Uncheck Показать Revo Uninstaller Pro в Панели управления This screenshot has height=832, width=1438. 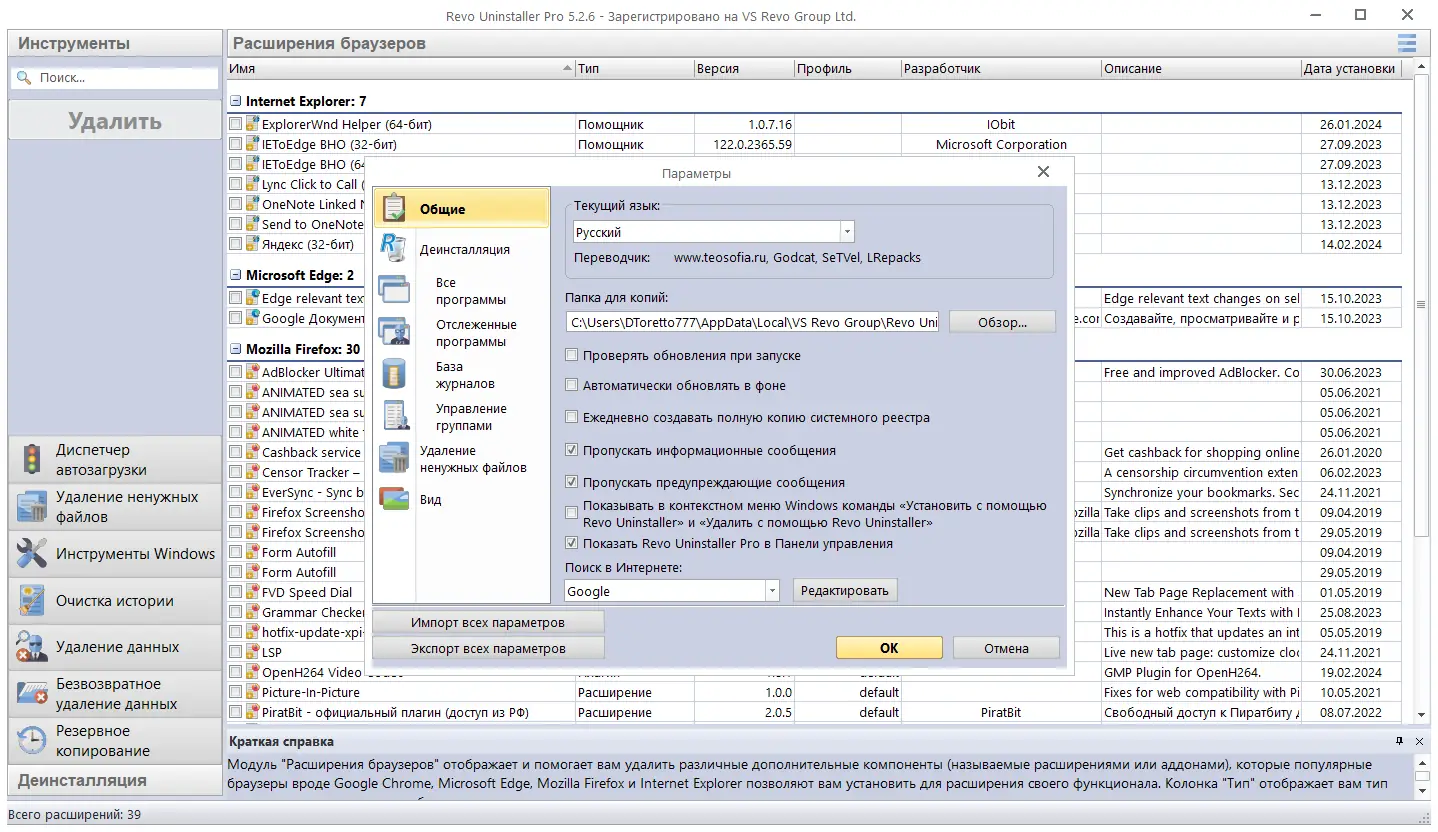tap(572, 543)
